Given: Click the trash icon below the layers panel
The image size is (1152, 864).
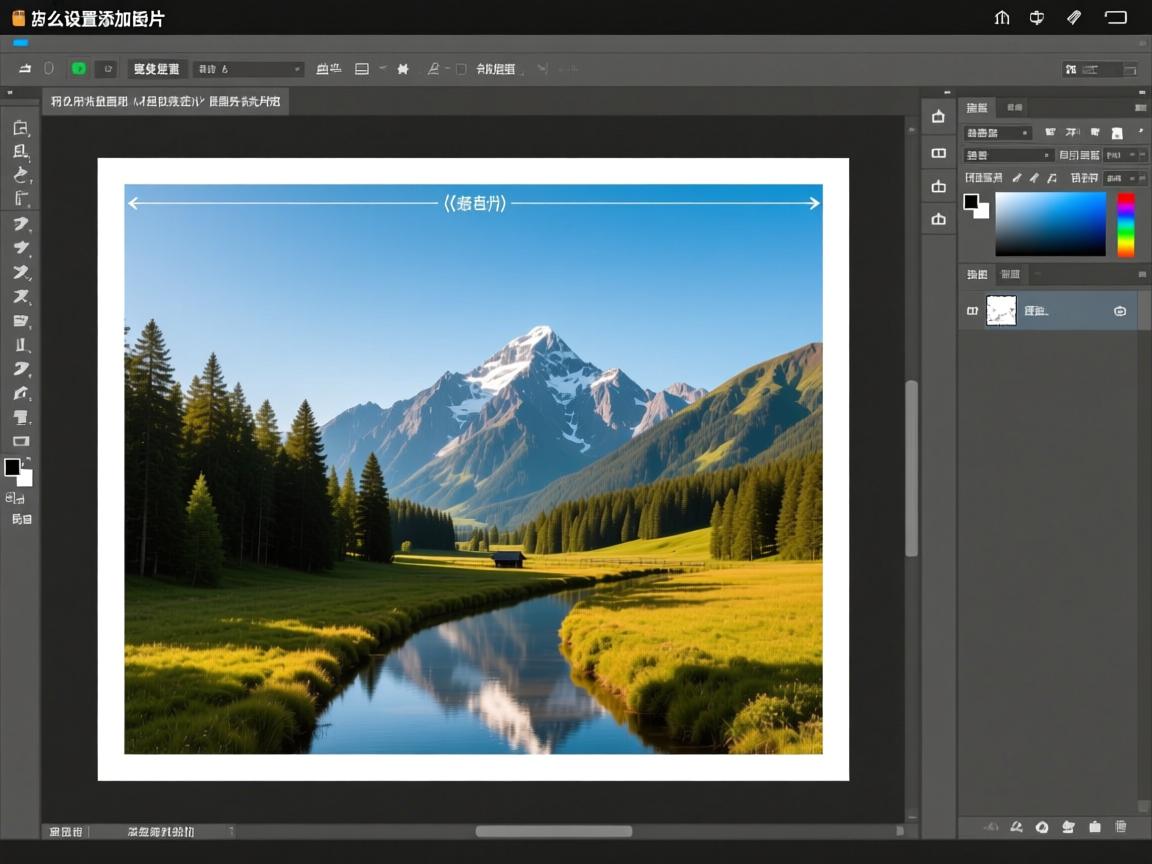Looking at the screenshot, I should [1120, 827].
